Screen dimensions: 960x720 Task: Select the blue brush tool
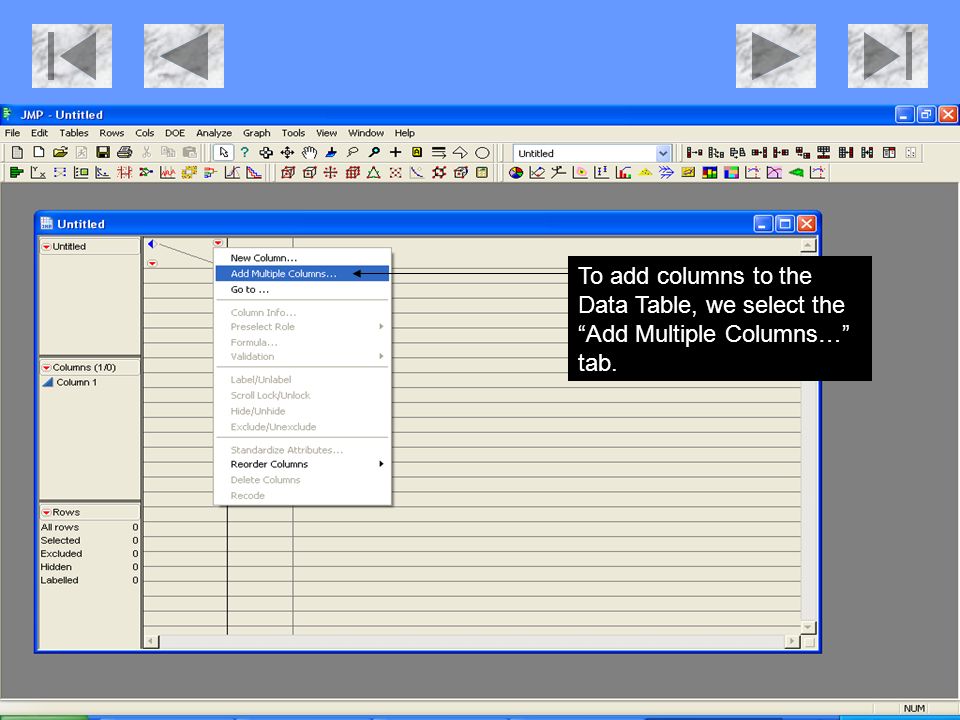[x=331, y=152]
